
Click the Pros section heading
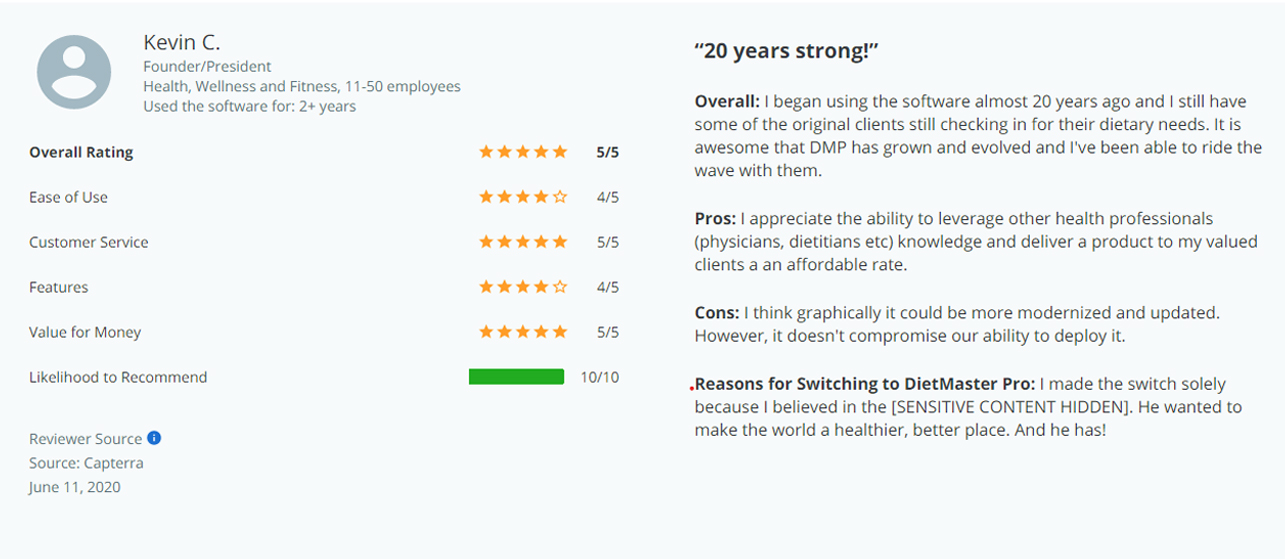coord(716,218)
